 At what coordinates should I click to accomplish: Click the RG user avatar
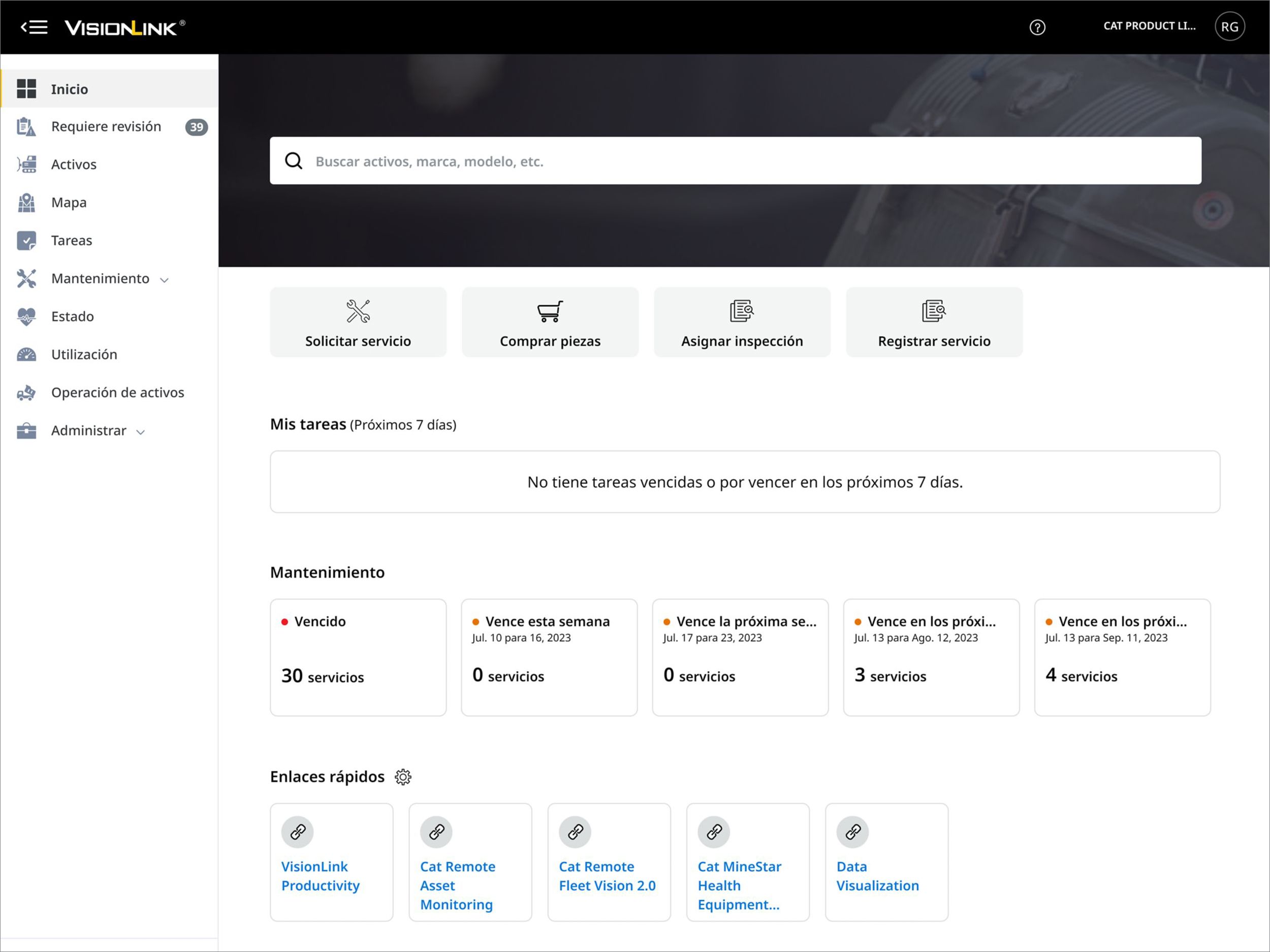pyautogui.click(x=1229, y=27)
